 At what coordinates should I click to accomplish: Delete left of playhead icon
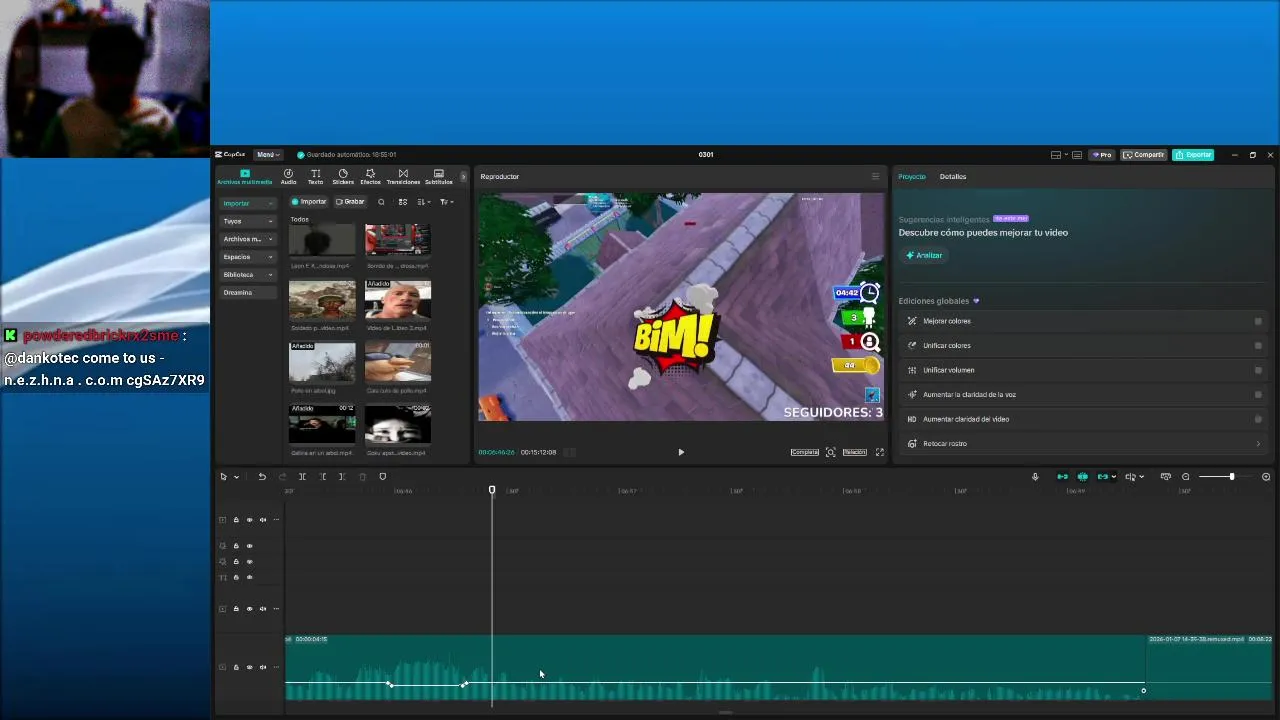click(x=322, y=477)
